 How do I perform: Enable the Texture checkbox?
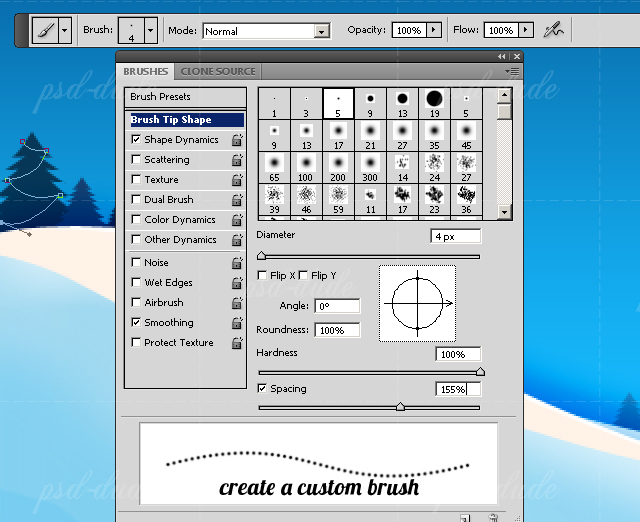click(136, 179)
